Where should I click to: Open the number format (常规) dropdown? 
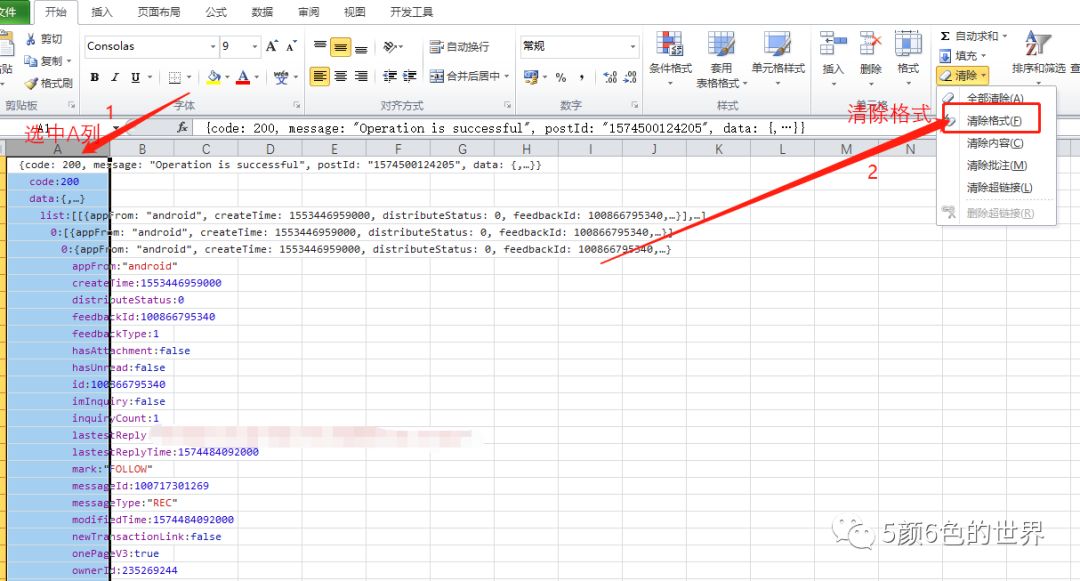click(x=632, y=46)
